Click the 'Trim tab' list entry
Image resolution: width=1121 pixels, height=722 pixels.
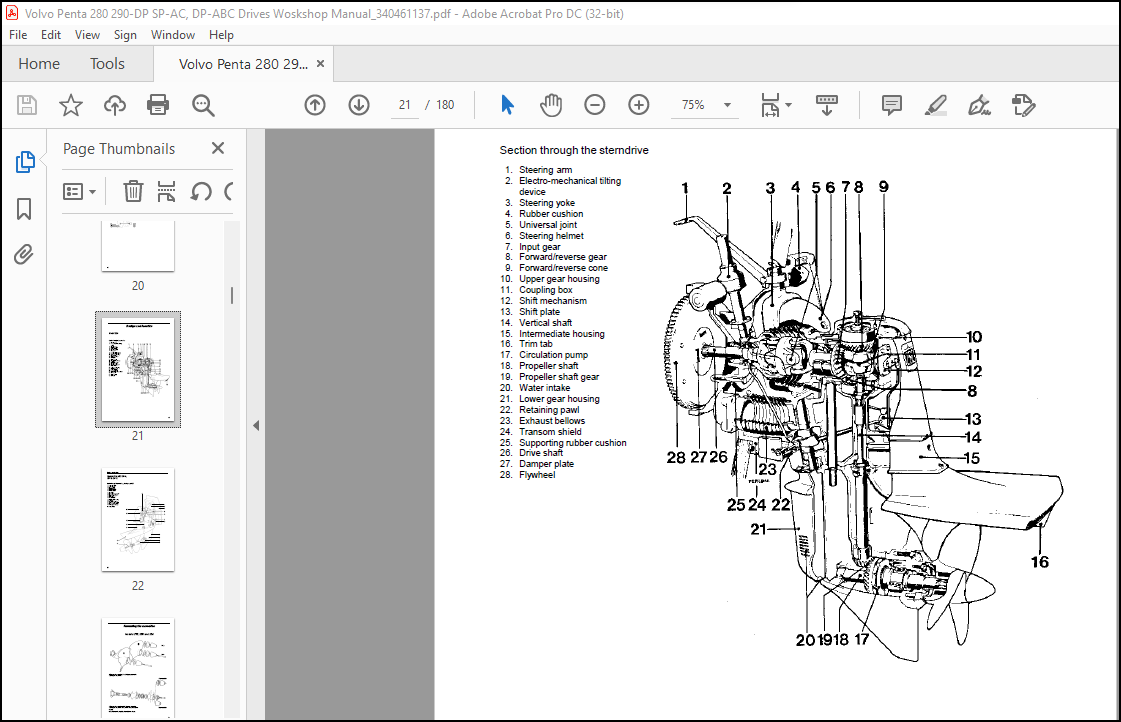pyautogui.click(x=535, y=344)
